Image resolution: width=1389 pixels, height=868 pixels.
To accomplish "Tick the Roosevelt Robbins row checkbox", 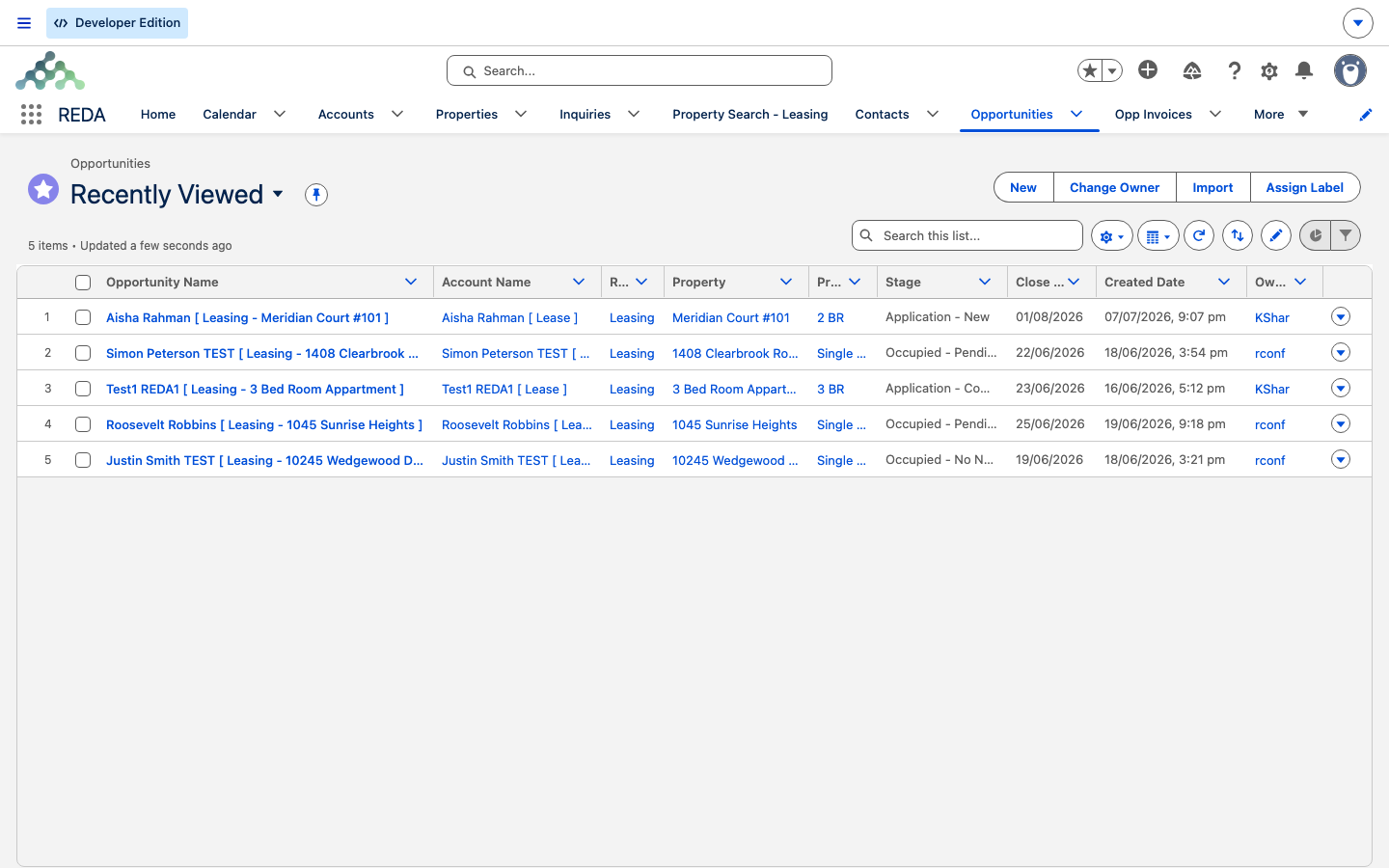I will click(x=83, y=424).
